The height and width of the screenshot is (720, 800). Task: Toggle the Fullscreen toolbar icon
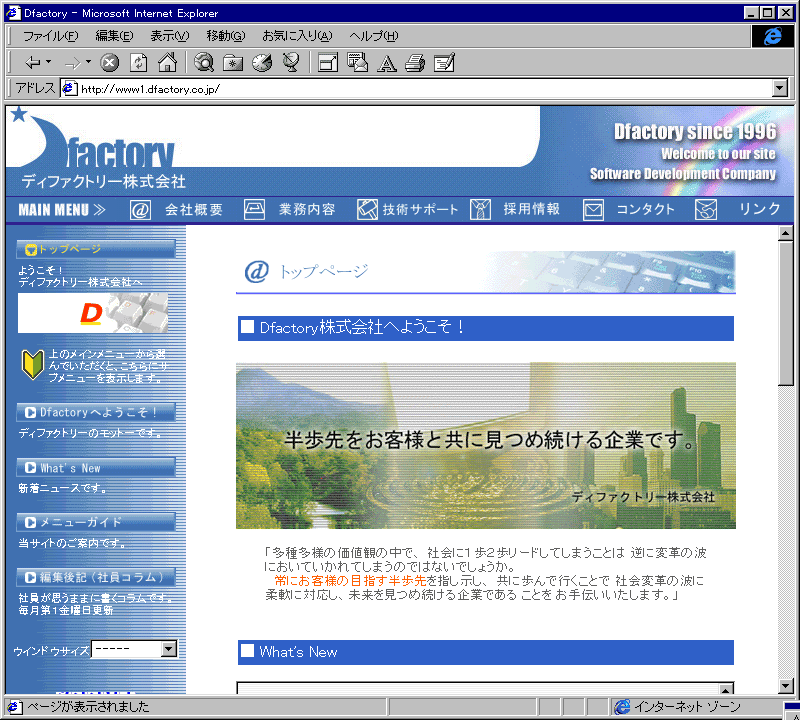click(328, 63)
